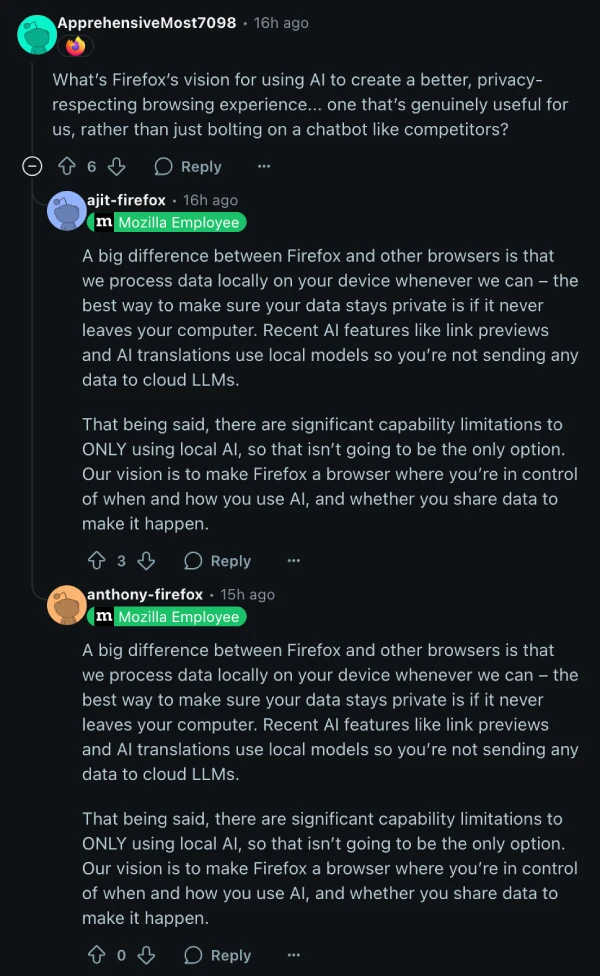Upvote ajit-firefox's reply
The width and height of the screenshot is (600, 976).
[97, 561]
